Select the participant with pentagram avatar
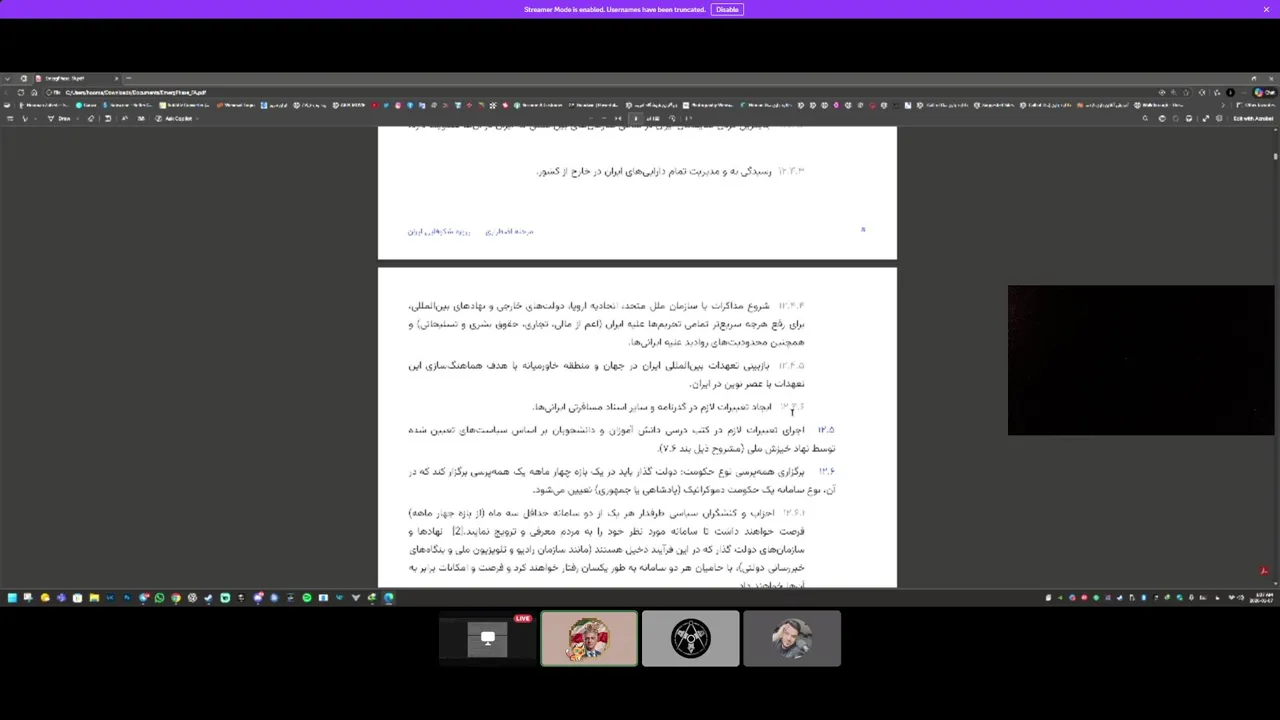 tap(690, 638)
